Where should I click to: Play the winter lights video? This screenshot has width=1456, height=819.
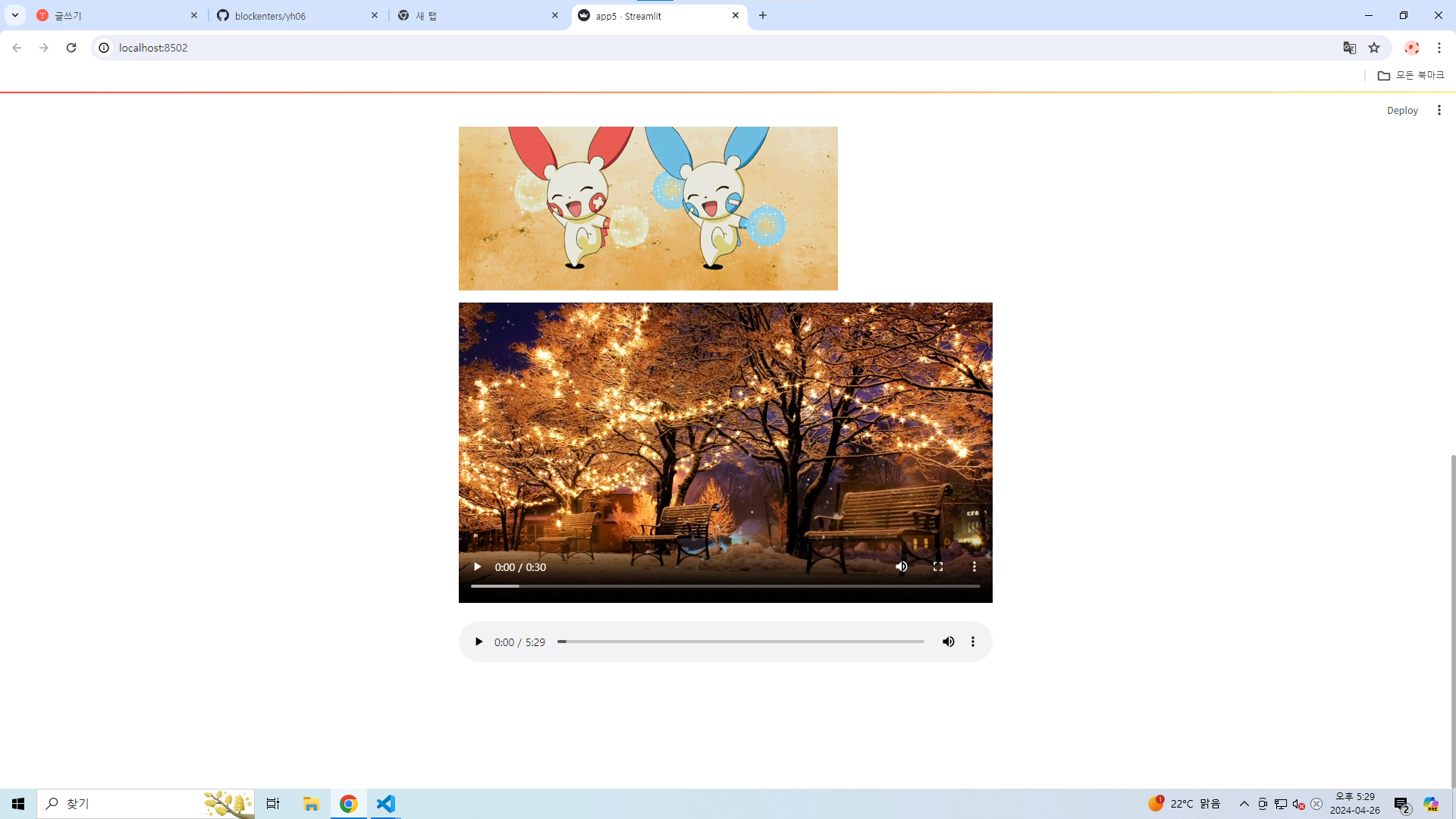[477, 566]
